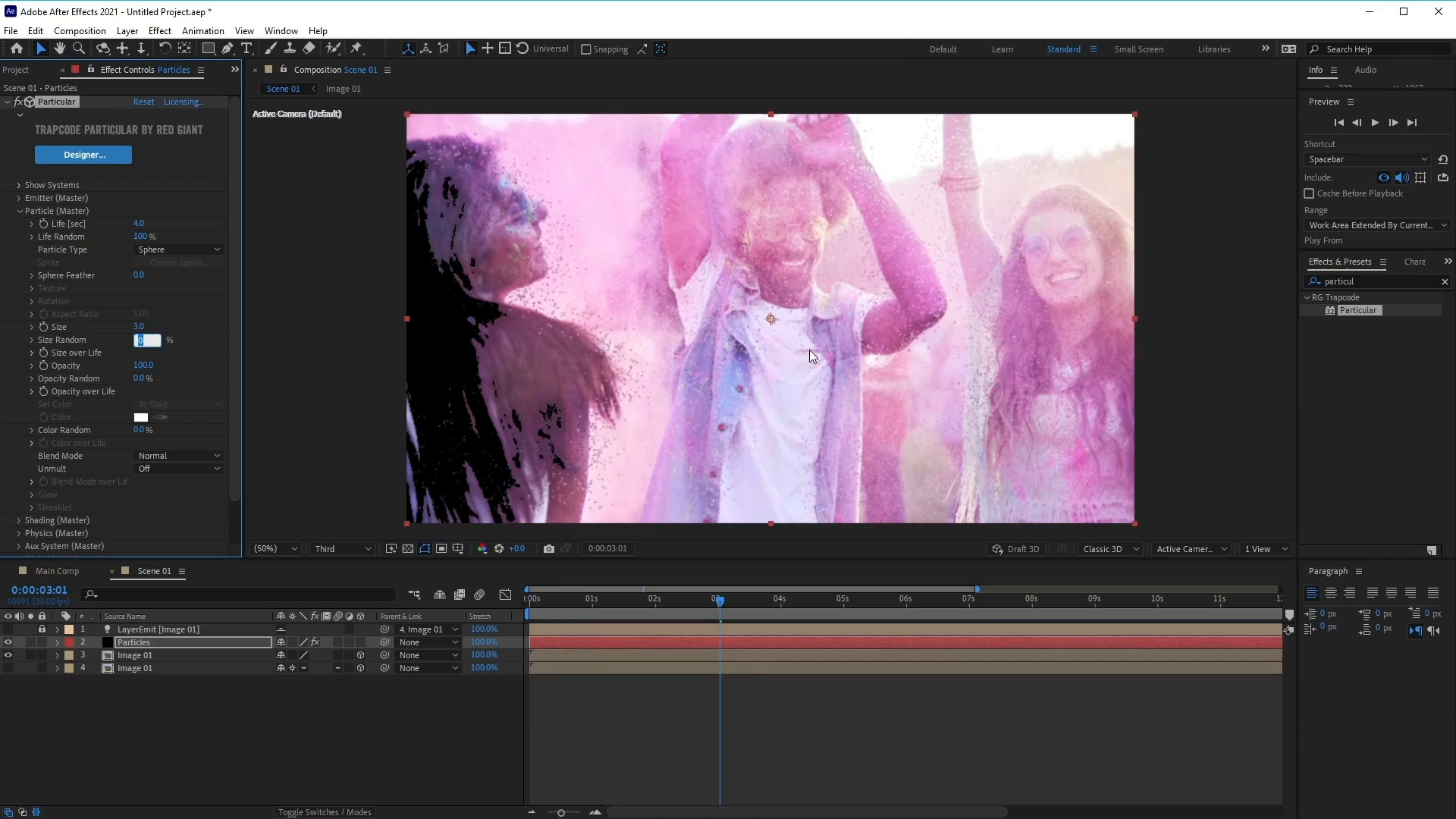Click the Last Frame playback button
The image size is (1456, 819).
click(1413, 122)
